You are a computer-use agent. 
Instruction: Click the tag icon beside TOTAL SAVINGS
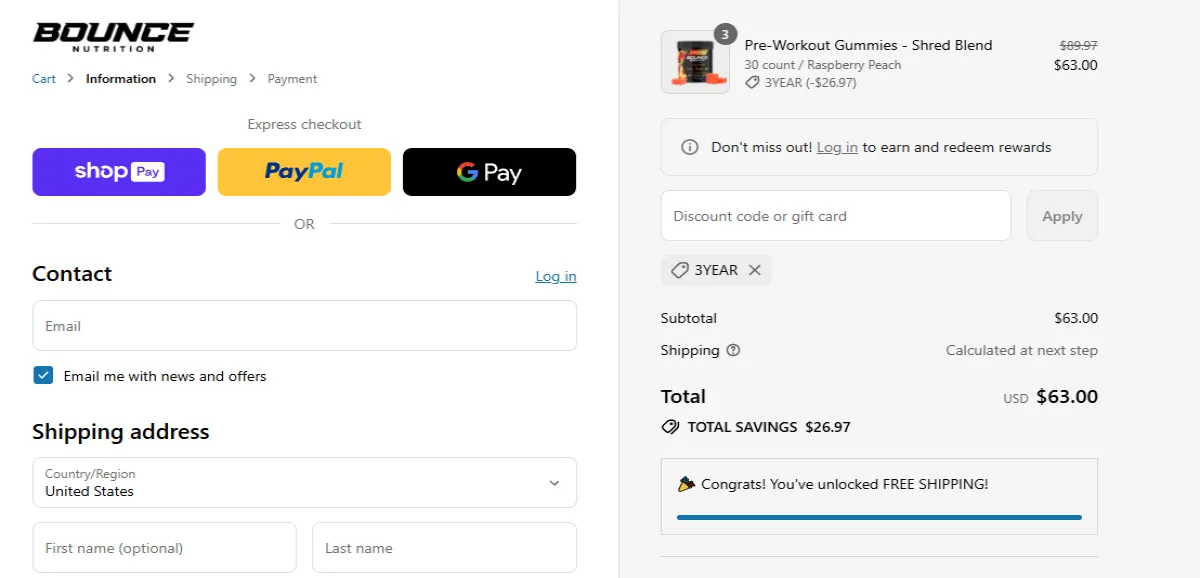(x=670, y=426)
